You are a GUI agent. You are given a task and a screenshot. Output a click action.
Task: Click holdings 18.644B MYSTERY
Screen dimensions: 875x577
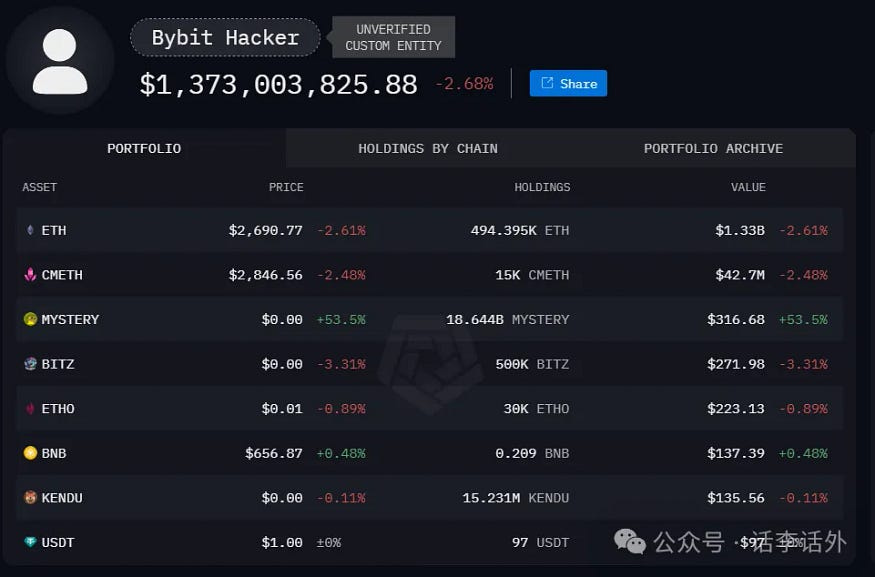tap(508, 319)
